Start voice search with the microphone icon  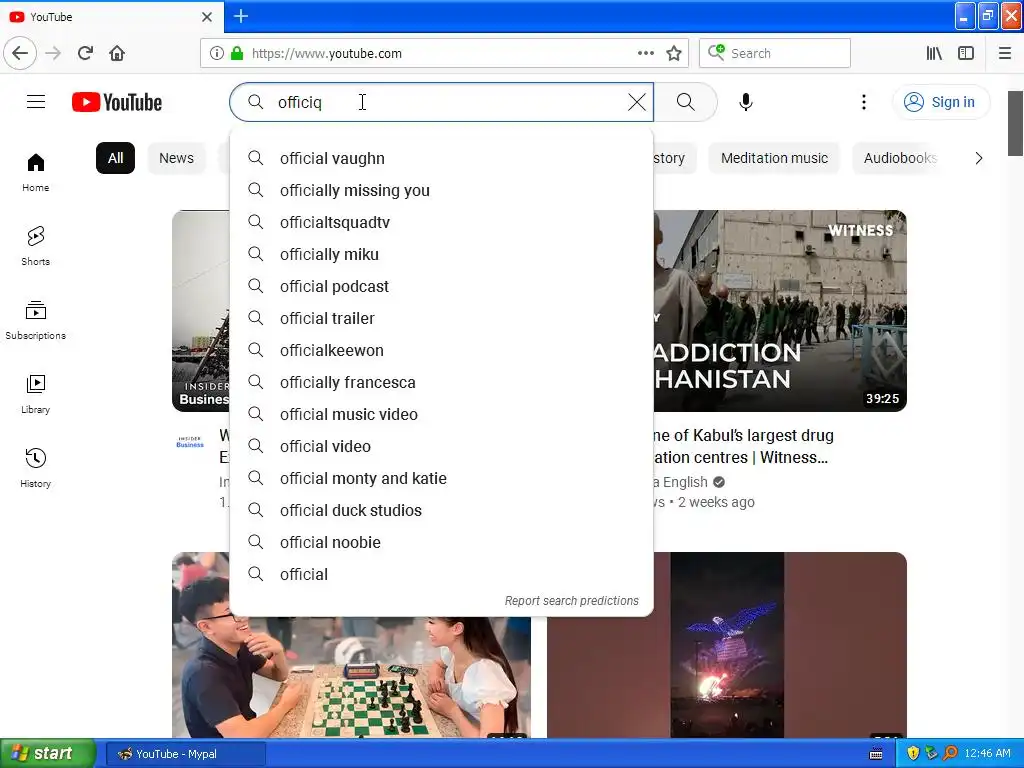(x=746, y=102)
